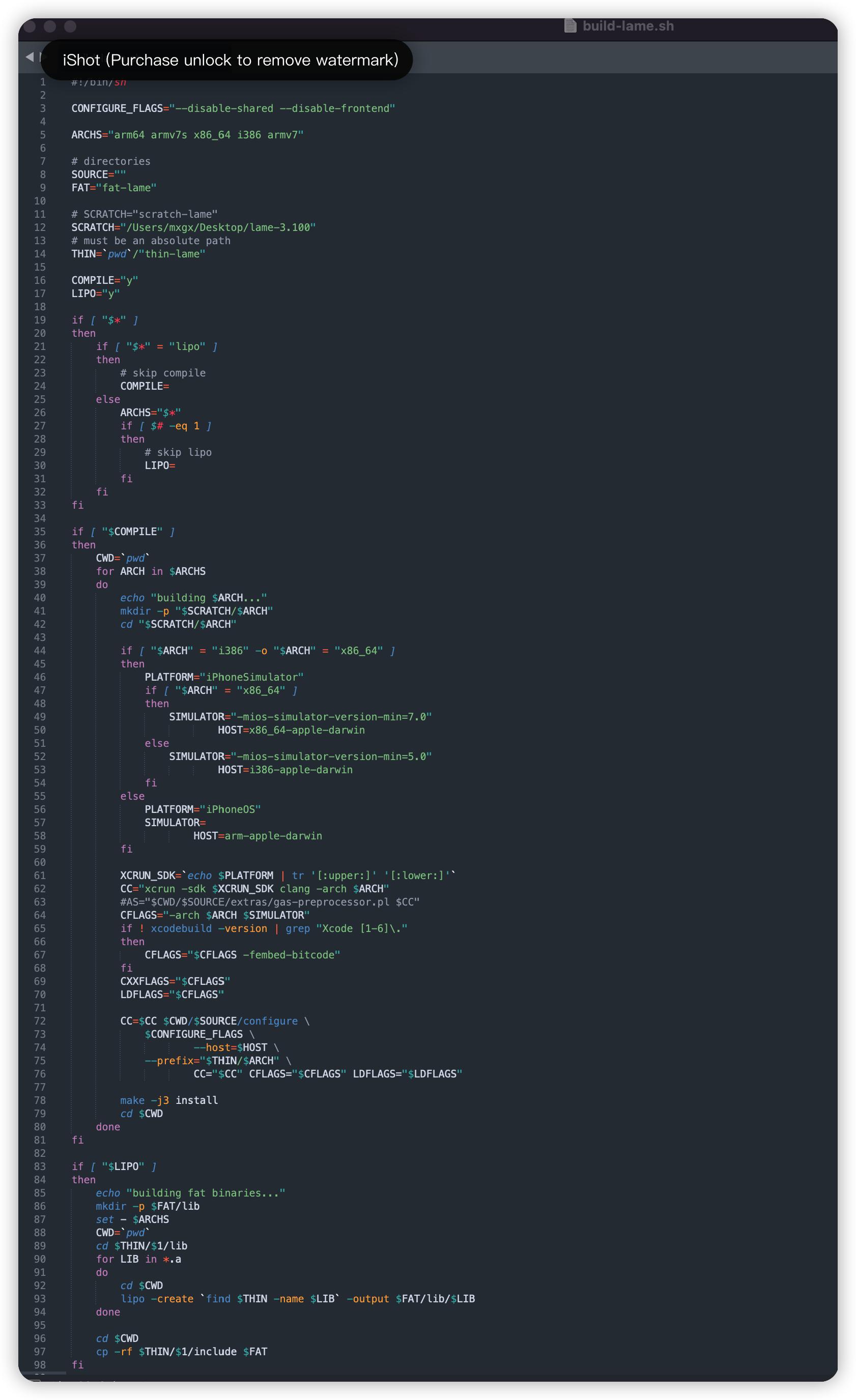Click the previous-tab arrow in the tab bar

(30, 56)
